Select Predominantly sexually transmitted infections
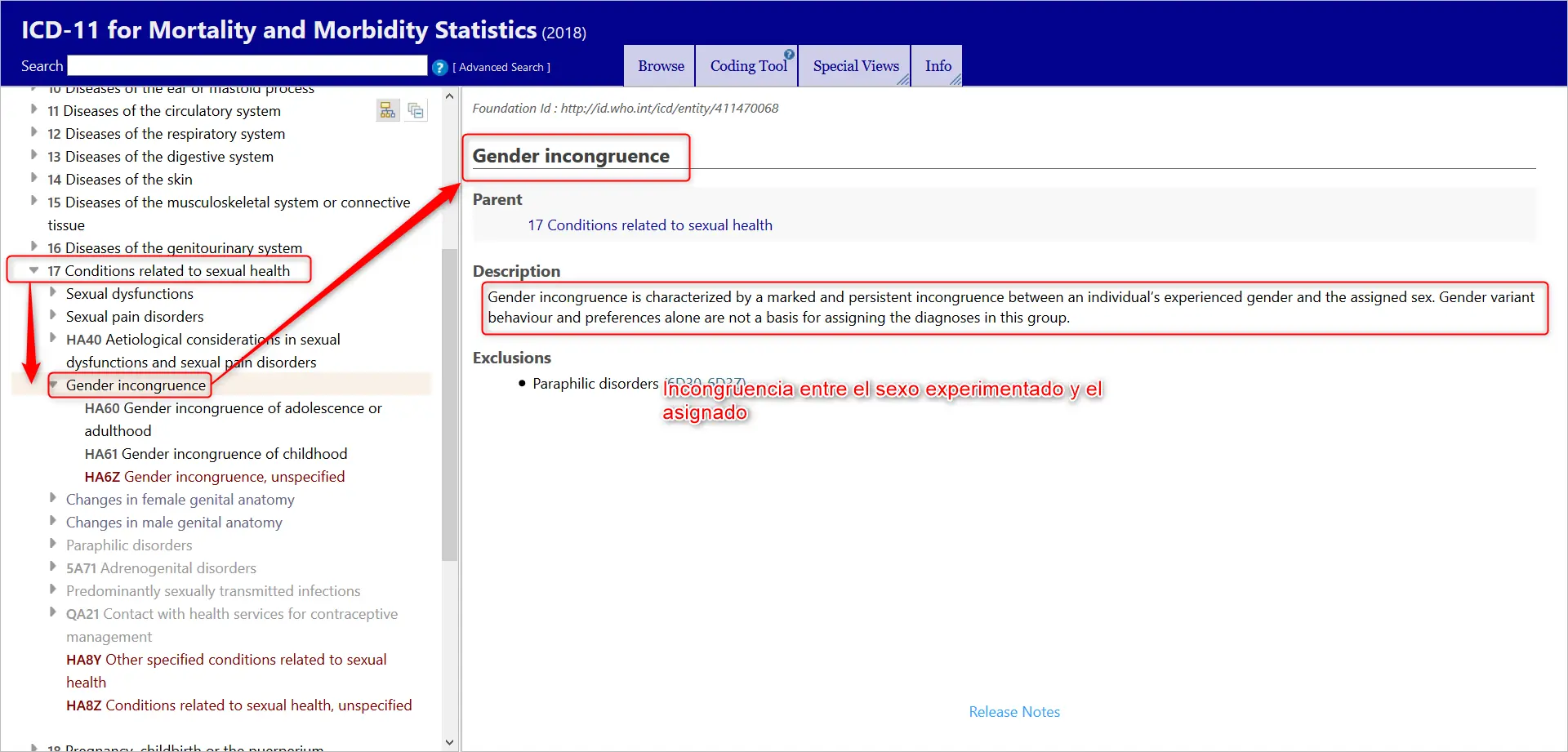The width and height of the screenshot is (1568, 752). click(213, 591)
